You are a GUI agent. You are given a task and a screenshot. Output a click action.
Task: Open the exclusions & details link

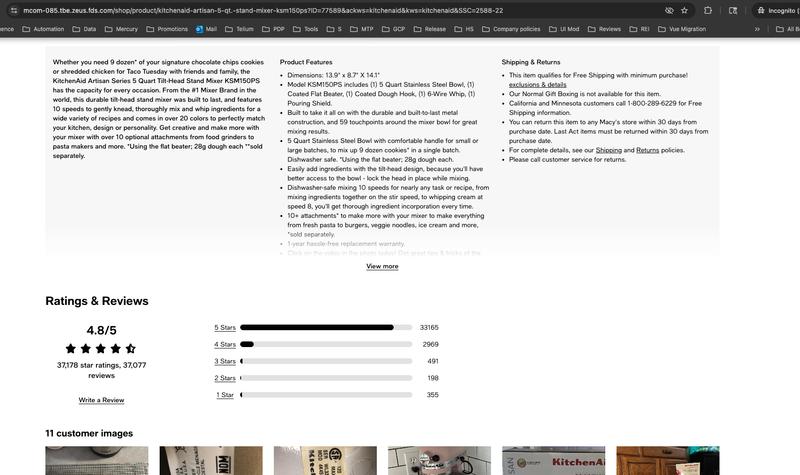538,84
